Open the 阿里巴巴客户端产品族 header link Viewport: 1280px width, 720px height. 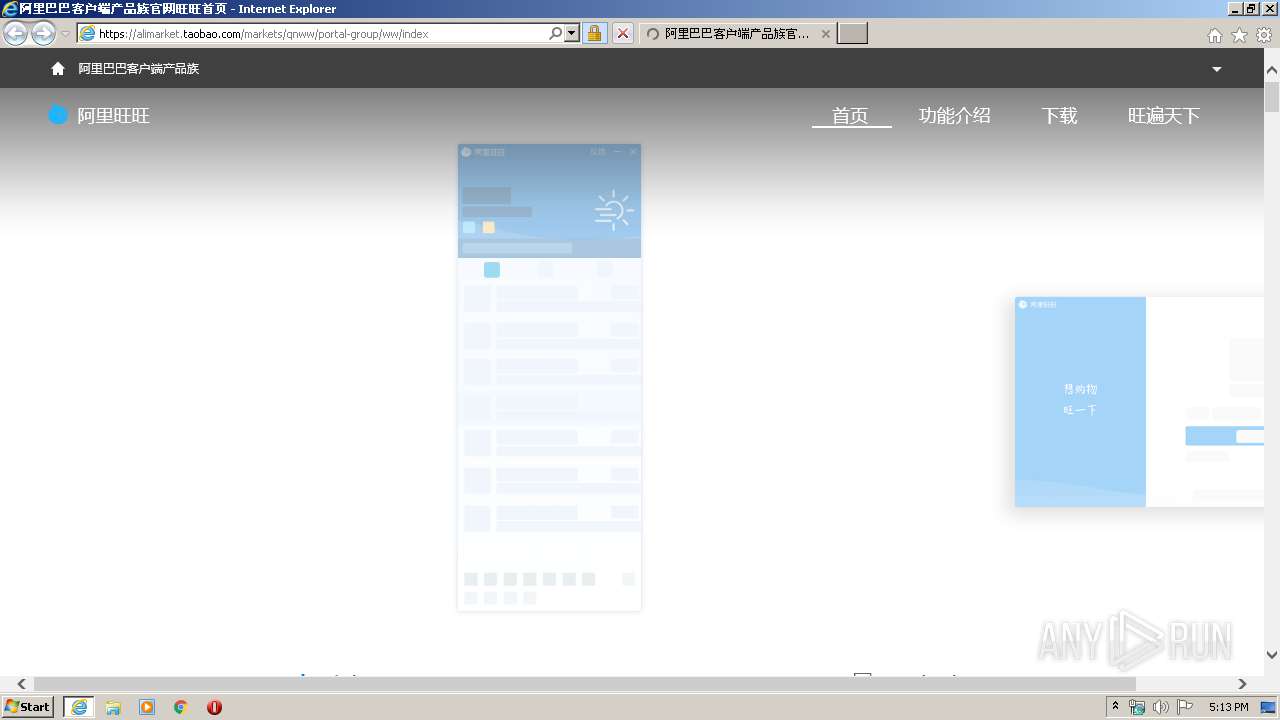coord(139,69)
